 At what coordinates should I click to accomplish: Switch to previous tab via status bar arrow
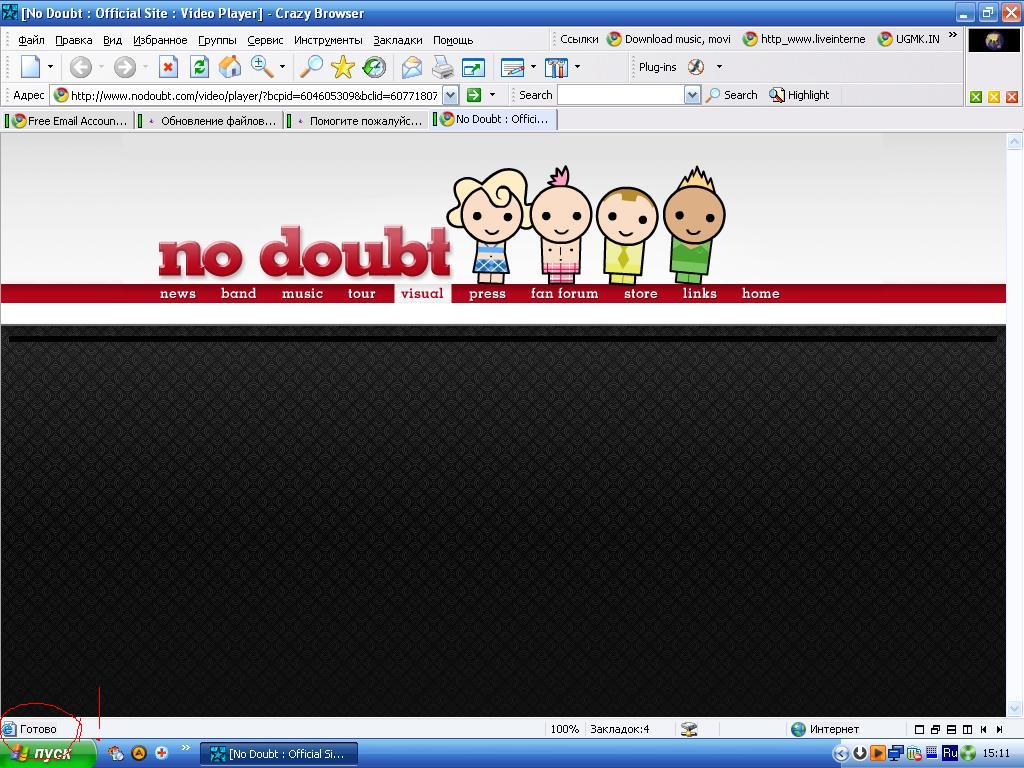point(984,729)
